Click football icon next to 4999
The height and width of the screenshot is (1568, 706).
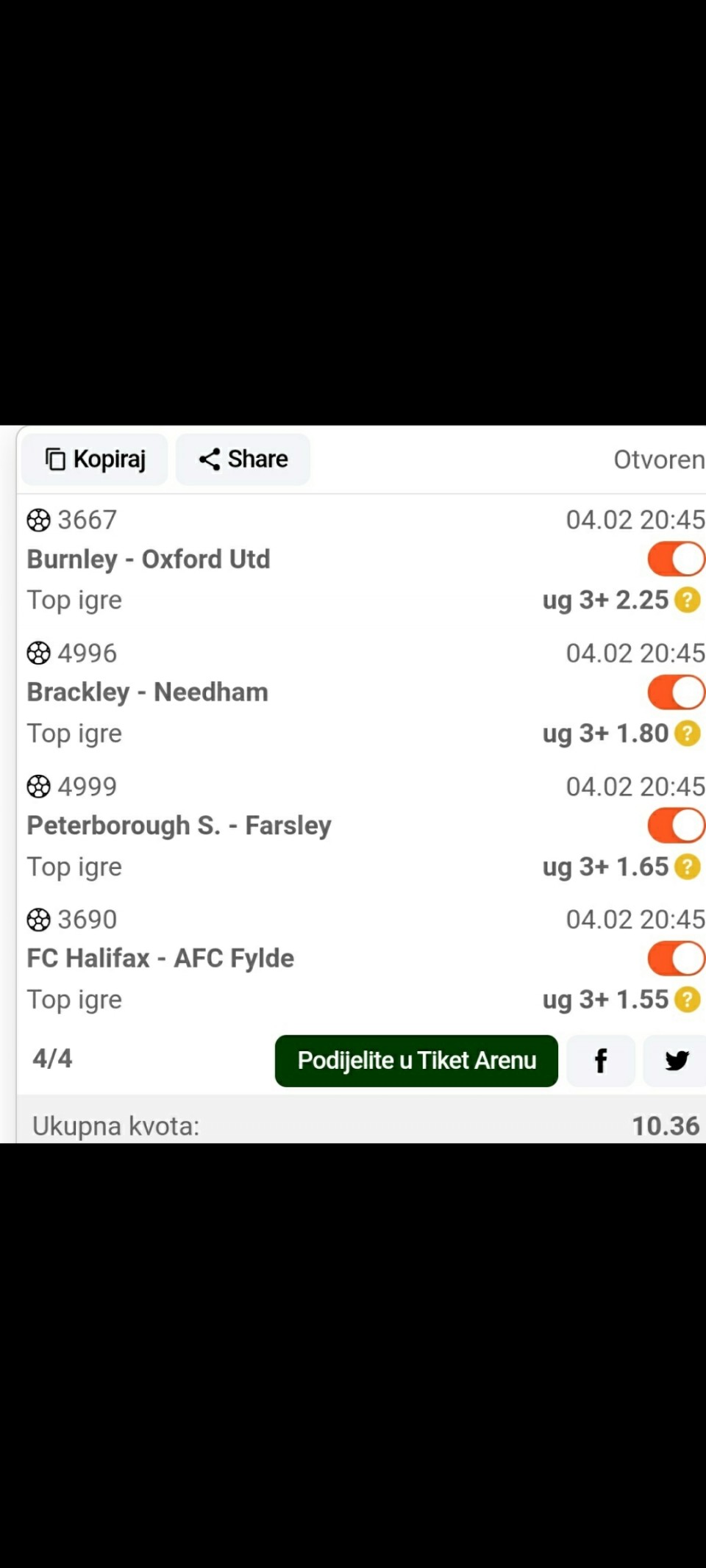pyautogui.click(x=38, y=787)
